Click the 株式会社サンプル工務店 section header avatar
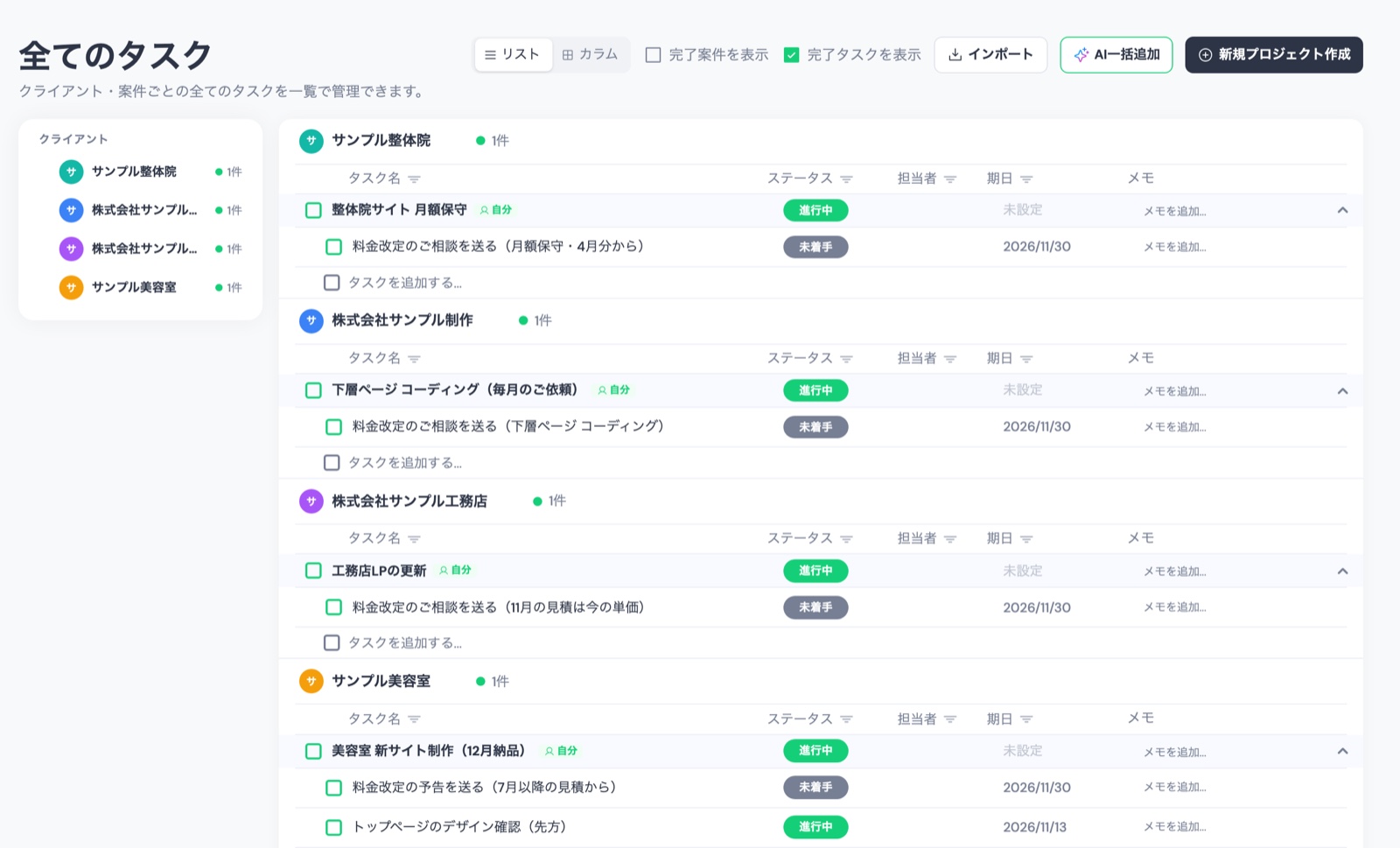 tap(311, 501)
